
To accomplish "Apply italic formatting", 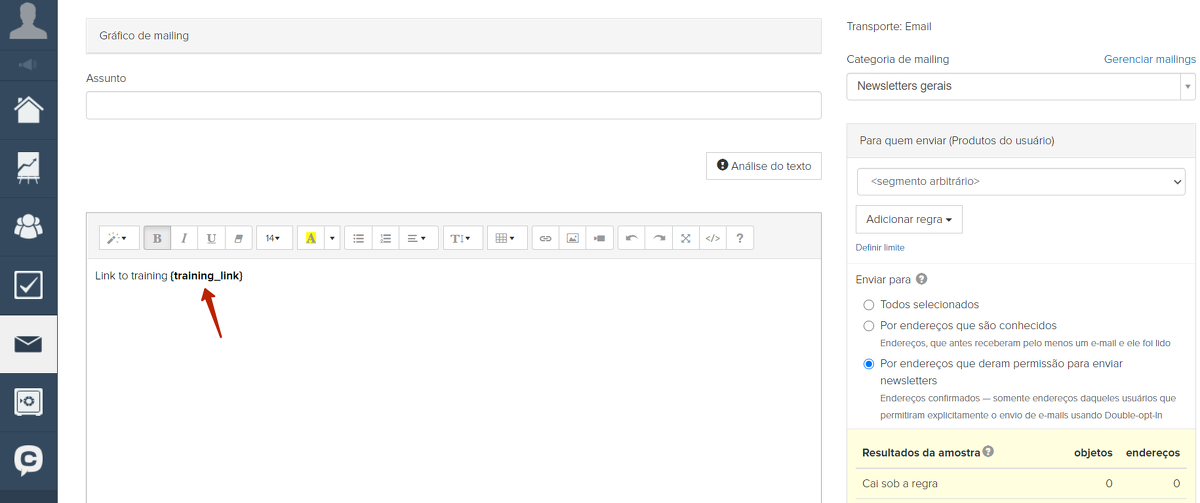I will coord(184,238).
